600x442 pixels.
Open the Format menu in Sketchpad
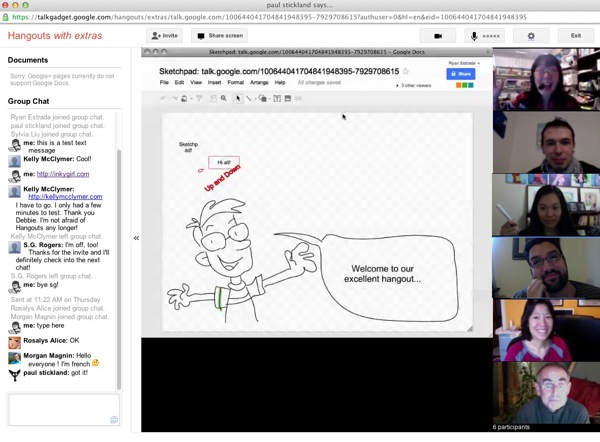point(235,82)
